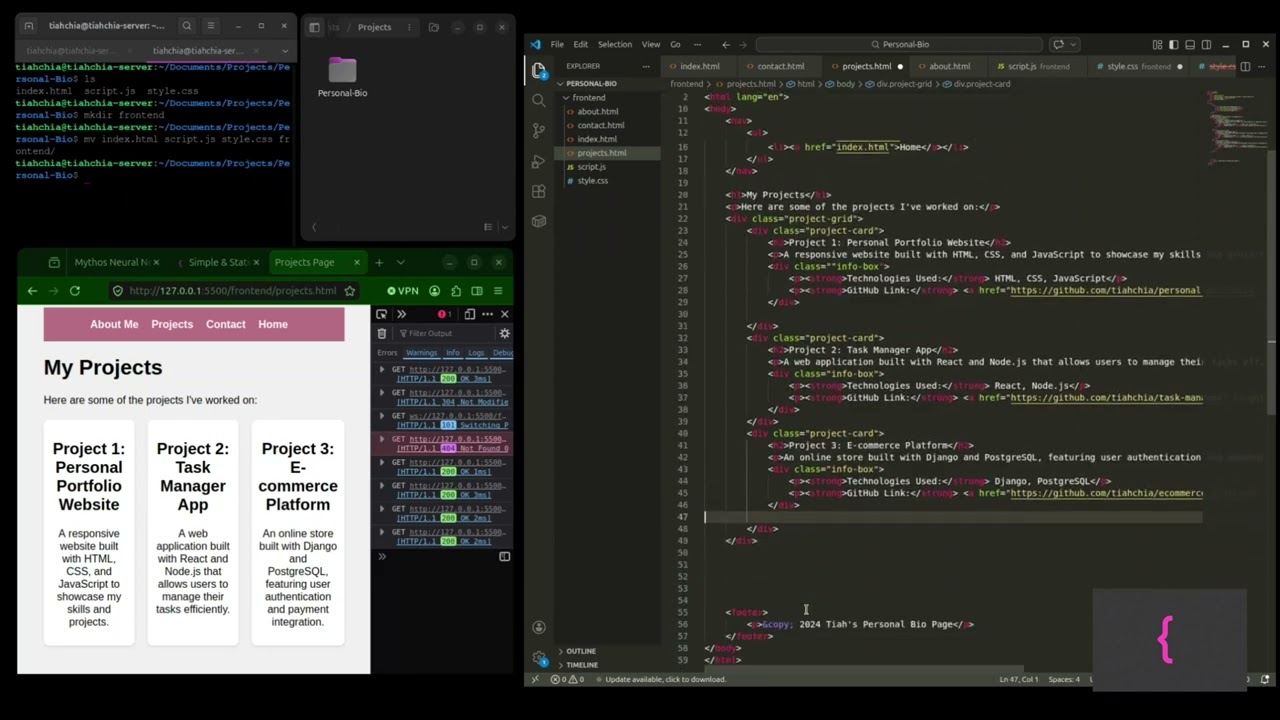Go back in the browser
This screenshot has width=1280, height=720.
click(32, 291)
